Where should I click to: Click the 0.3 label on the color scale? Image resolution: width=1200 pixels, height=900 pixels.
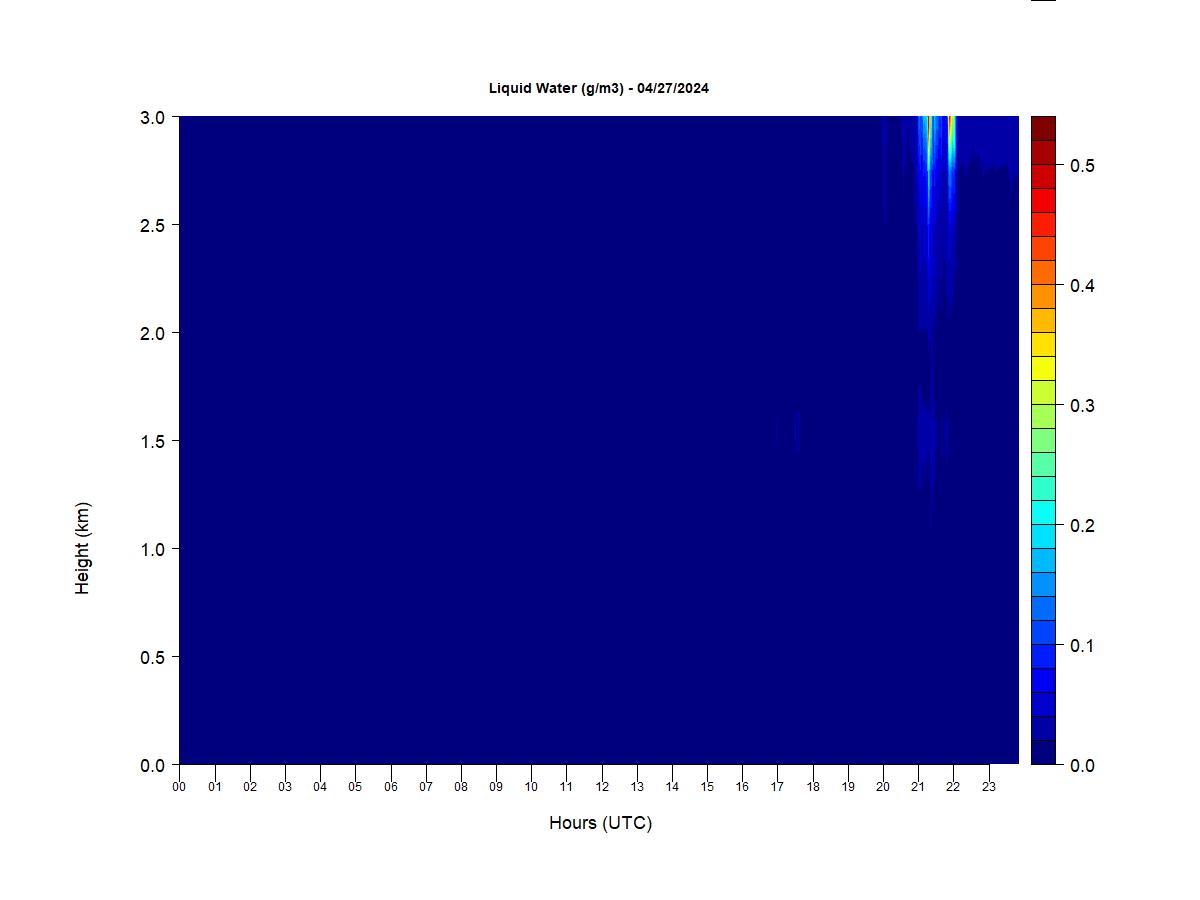click(1082, 405)
